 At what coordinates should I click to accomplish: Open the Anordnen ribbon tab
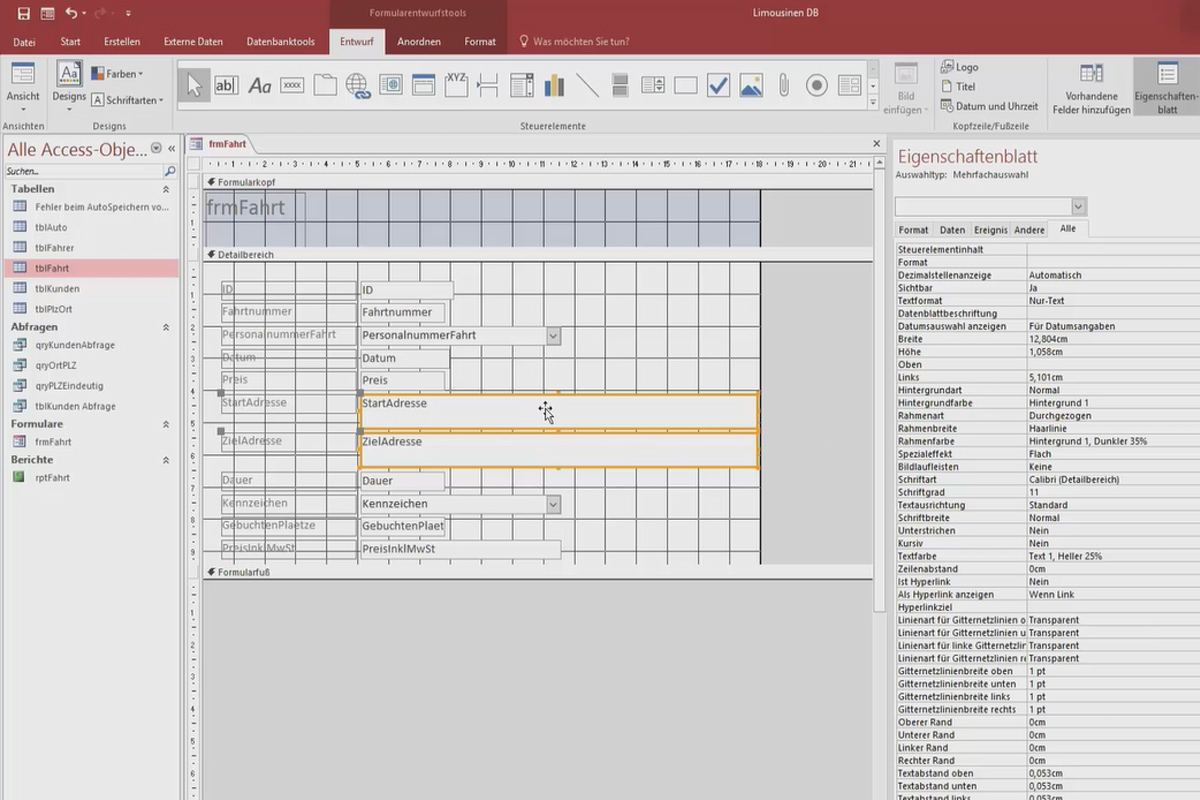coord(419,42)
